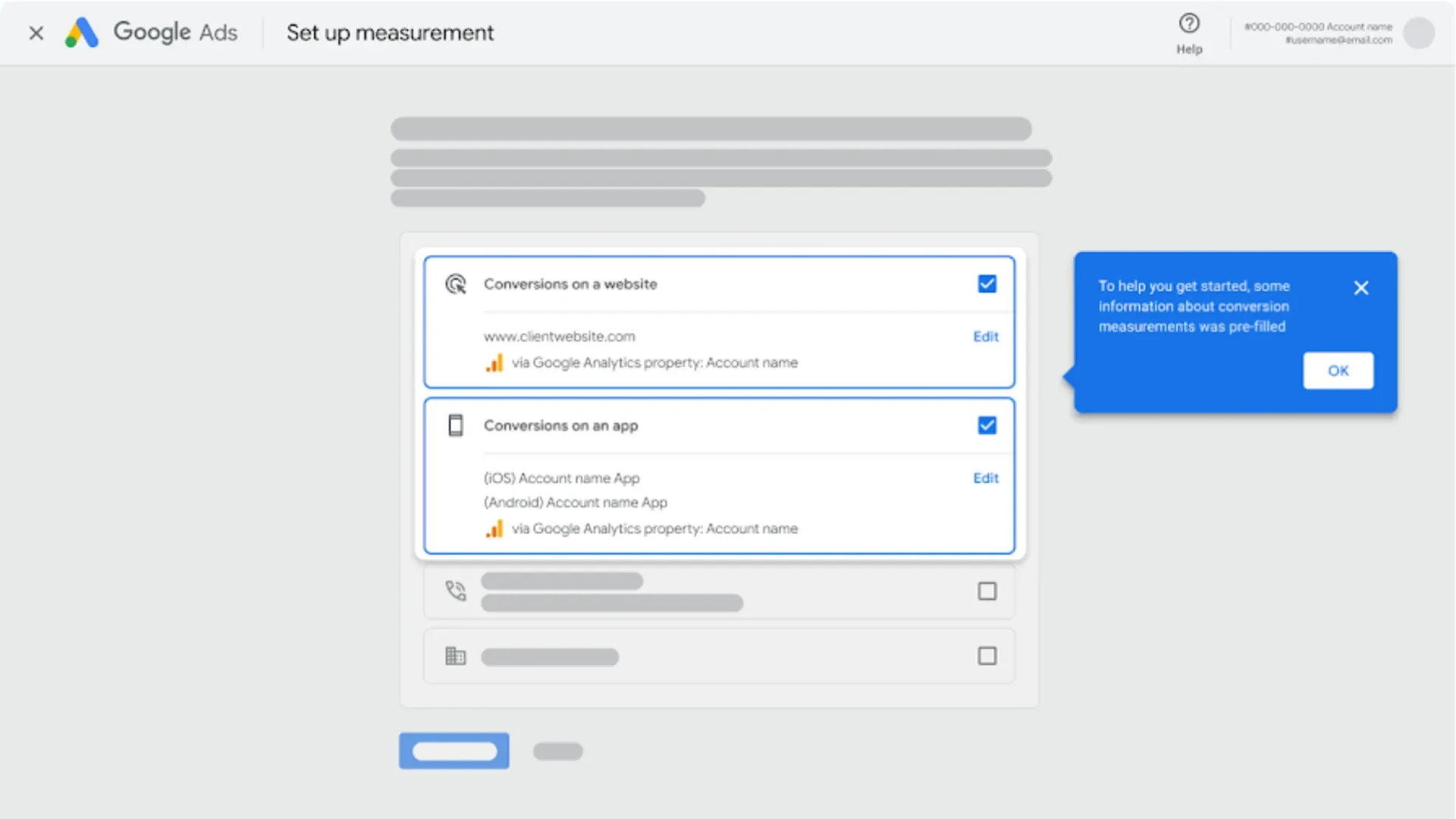The width and height of the screenshot is (1456, 819).
Task: Click OK in the blue tooltip
Action: (x=1338, y=371)
